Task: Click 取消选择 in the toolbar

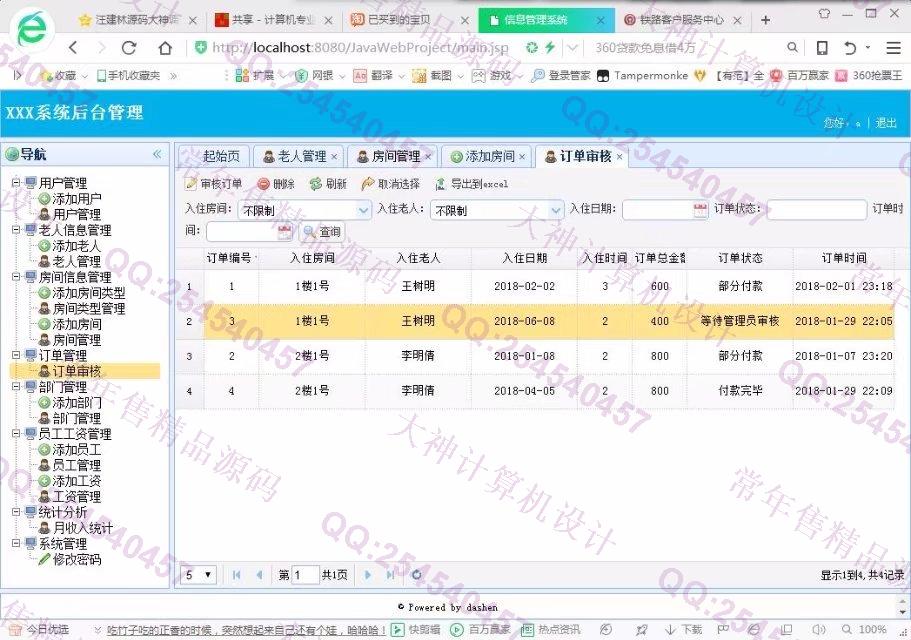Action: point(390,184)
